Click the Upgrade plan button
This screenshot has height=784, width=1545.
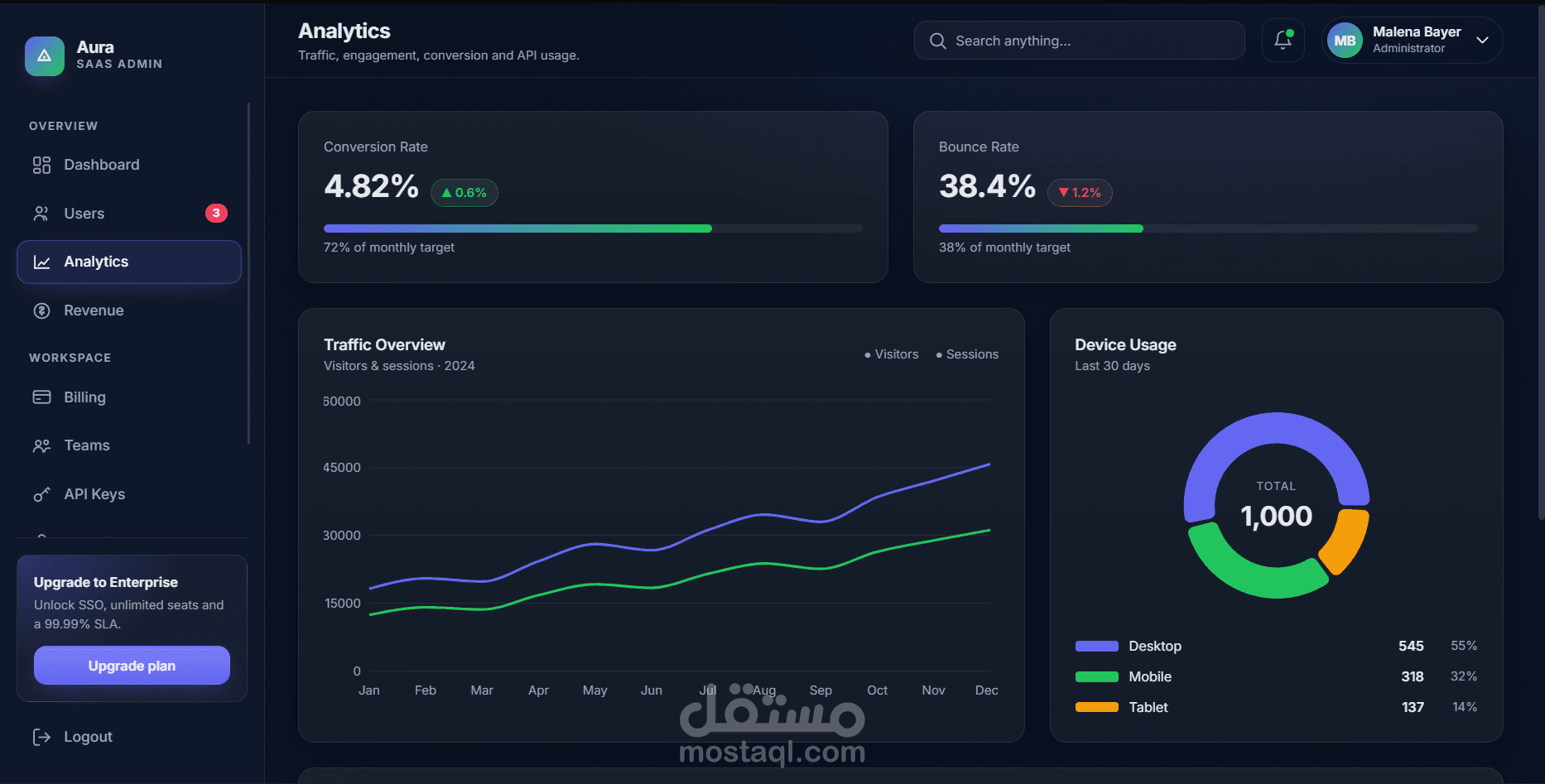pos(132,666)
